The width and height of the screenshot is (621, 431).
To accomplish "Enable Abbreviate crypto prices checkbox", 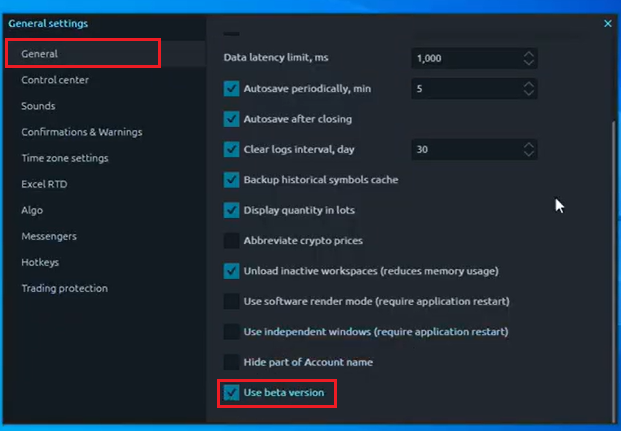I will [231, 240].
